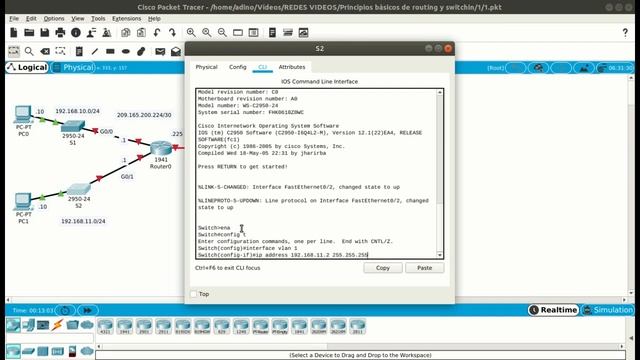The width and height of the screenshot is (640, 360).
Task: Click PC1 in the workspace
Action: pyautogui.click(x=22, y=202)
